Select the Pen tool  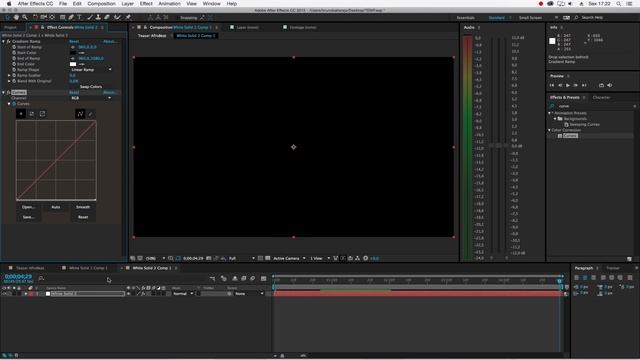[71, 18]
